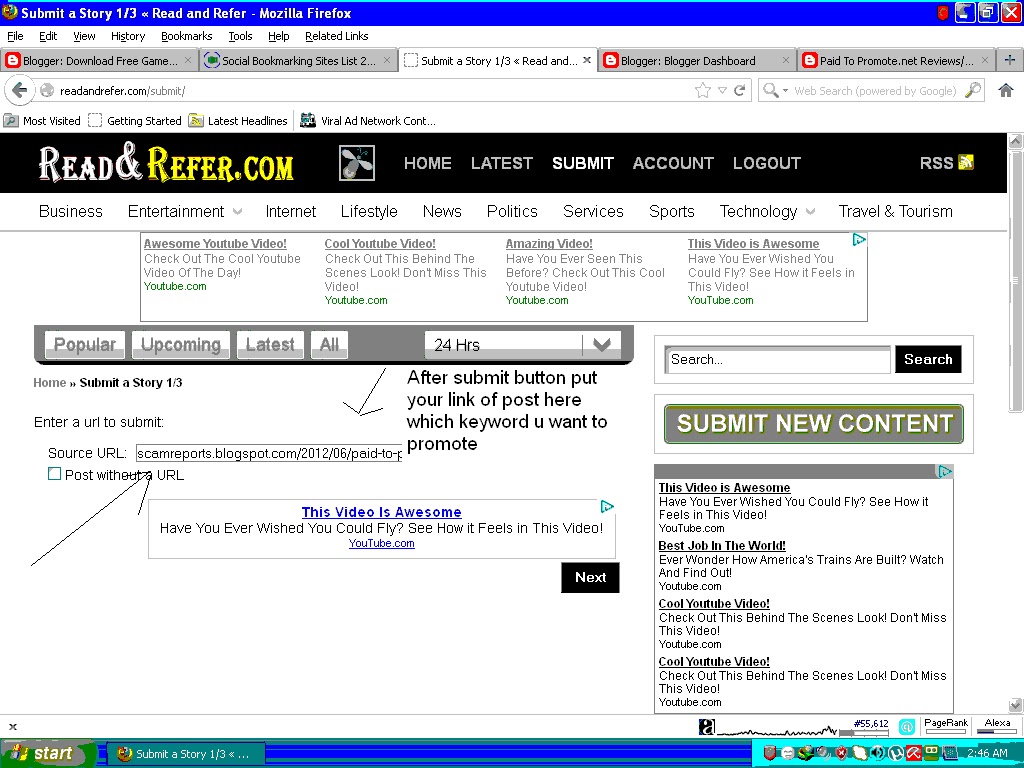Expand the Entertainment category arrow
This screenshot has height=768, width=1024.
pos(238,212)
